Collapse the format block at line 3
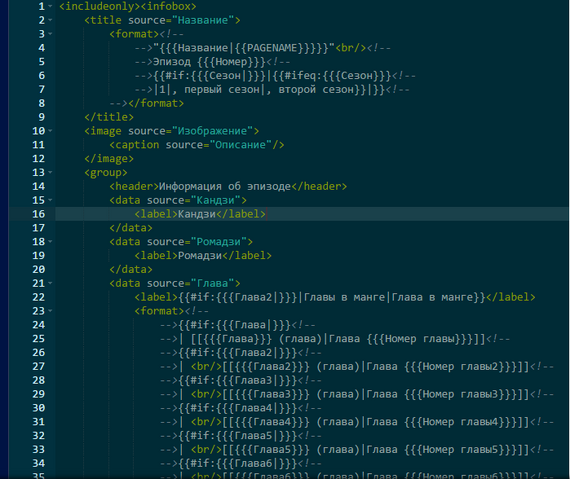Viewport: 570px width, 479px height. [50, 34]
